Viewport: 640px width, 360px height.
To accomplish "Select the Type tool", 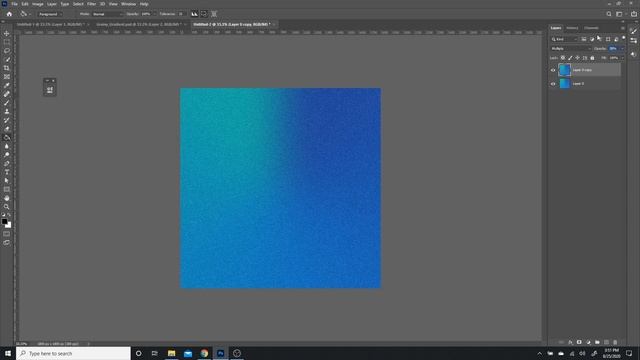I will click(x=7, y=172).
